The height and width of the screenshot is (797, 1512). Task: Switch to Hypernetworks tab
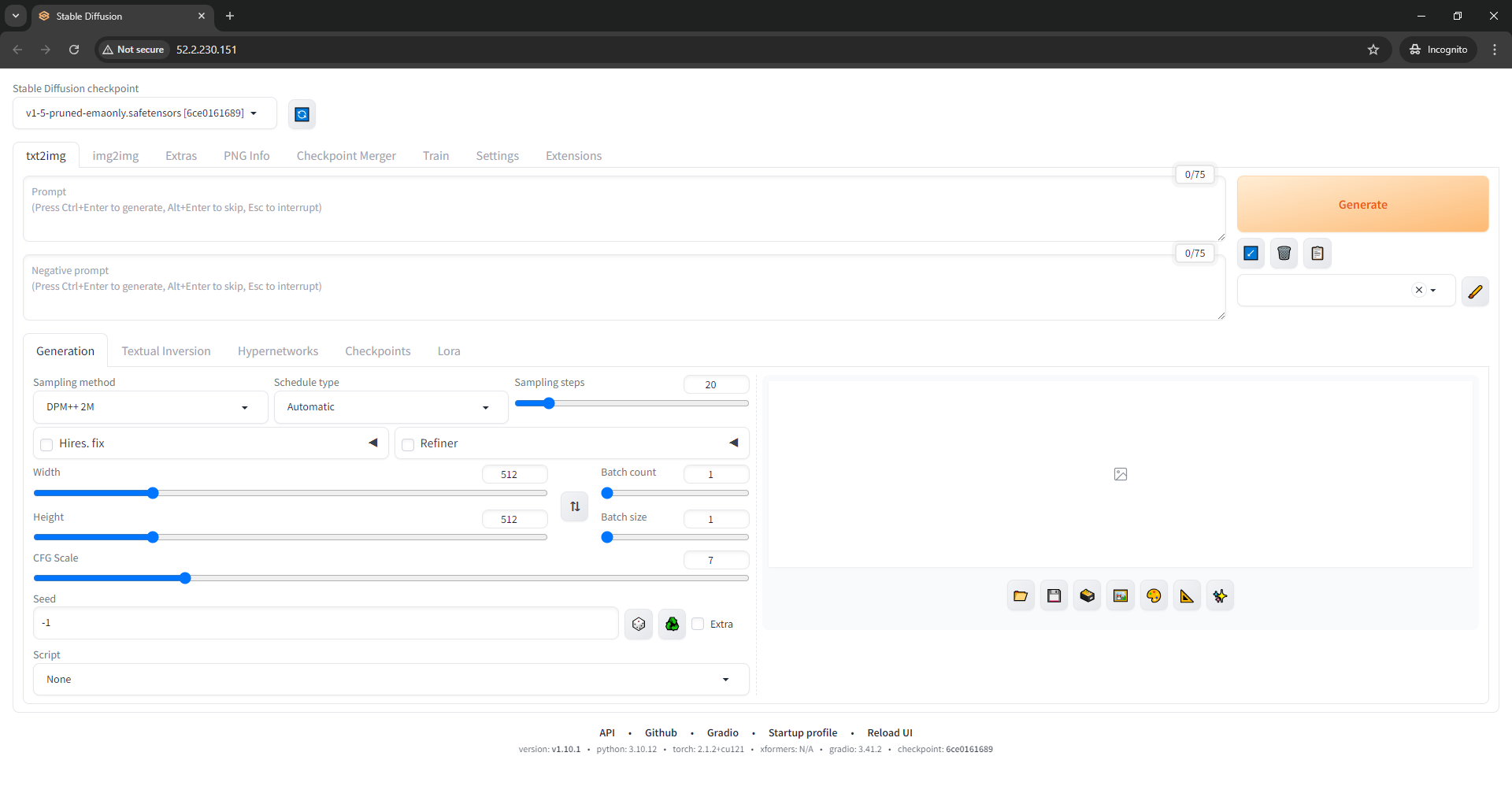point(278,351)
